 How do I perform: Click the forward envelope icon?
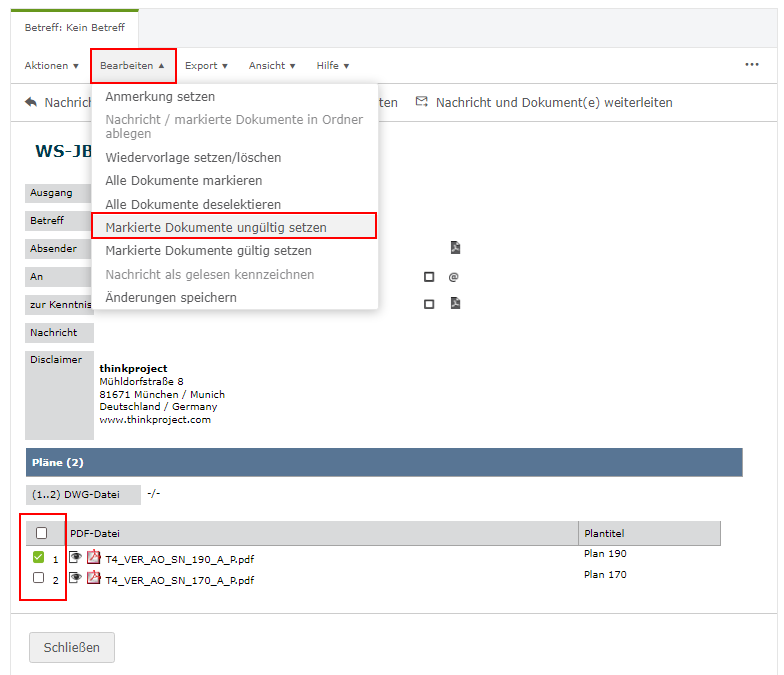point(422,102)
